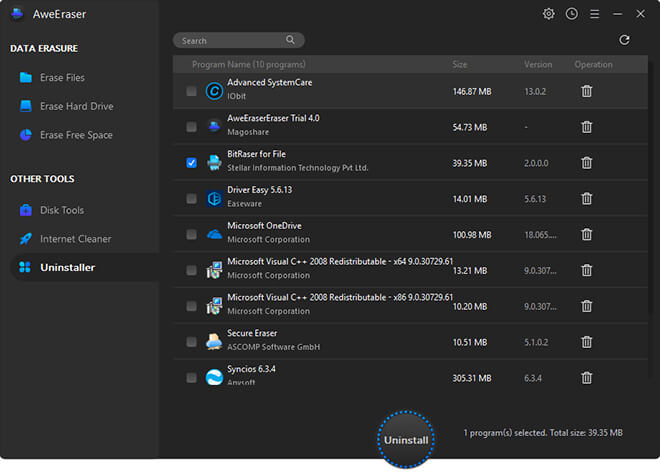The image size is (660, 473).
Task: Click the Easeware publisher text
Action: pyautogui.click(x=244, y=203)
